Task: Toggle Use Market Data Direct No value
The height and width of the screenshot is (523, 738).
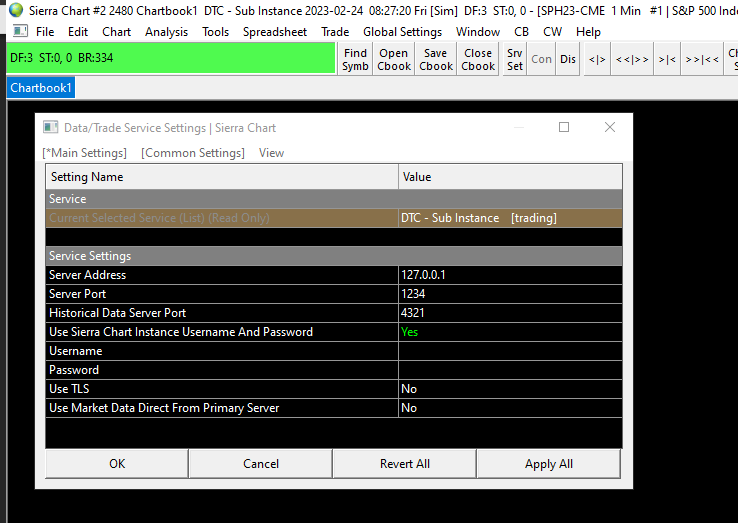Action: pyautogui.click(x=511, y=408)
